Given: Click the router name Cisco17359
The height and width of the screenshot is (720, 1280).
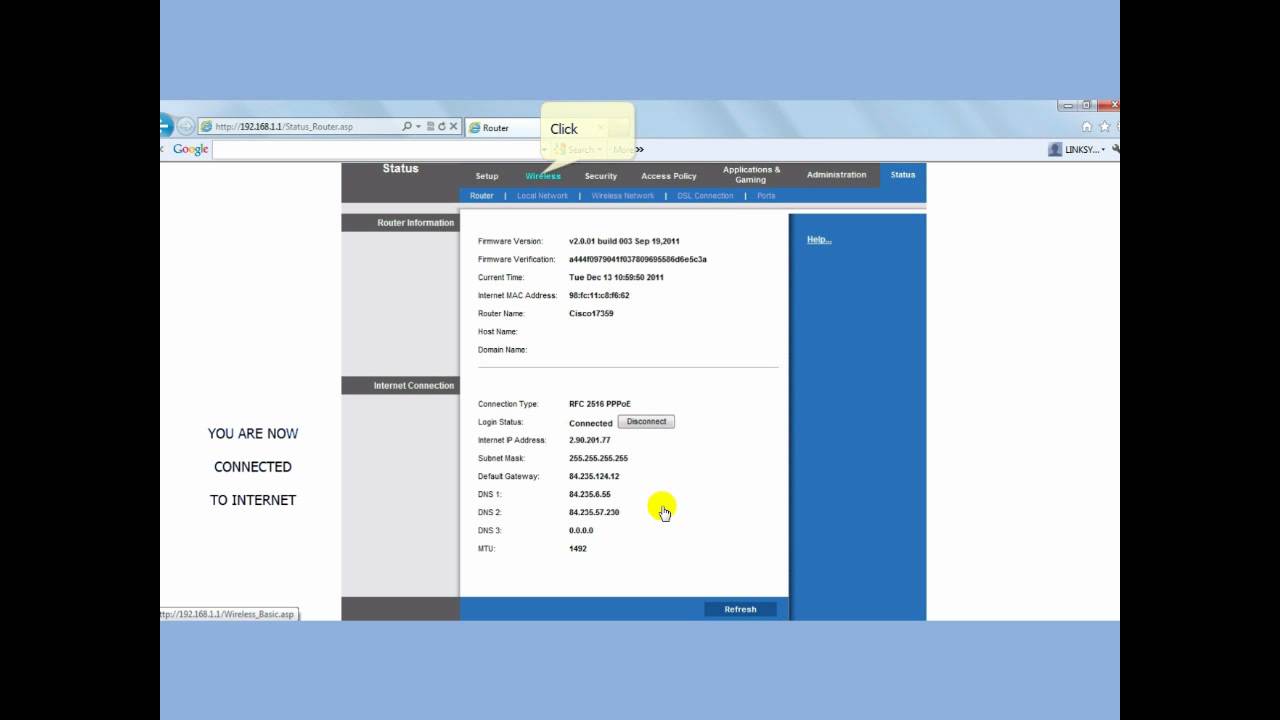Looking at the screenshot, I should pyautogui.click(x=591, y=313).
